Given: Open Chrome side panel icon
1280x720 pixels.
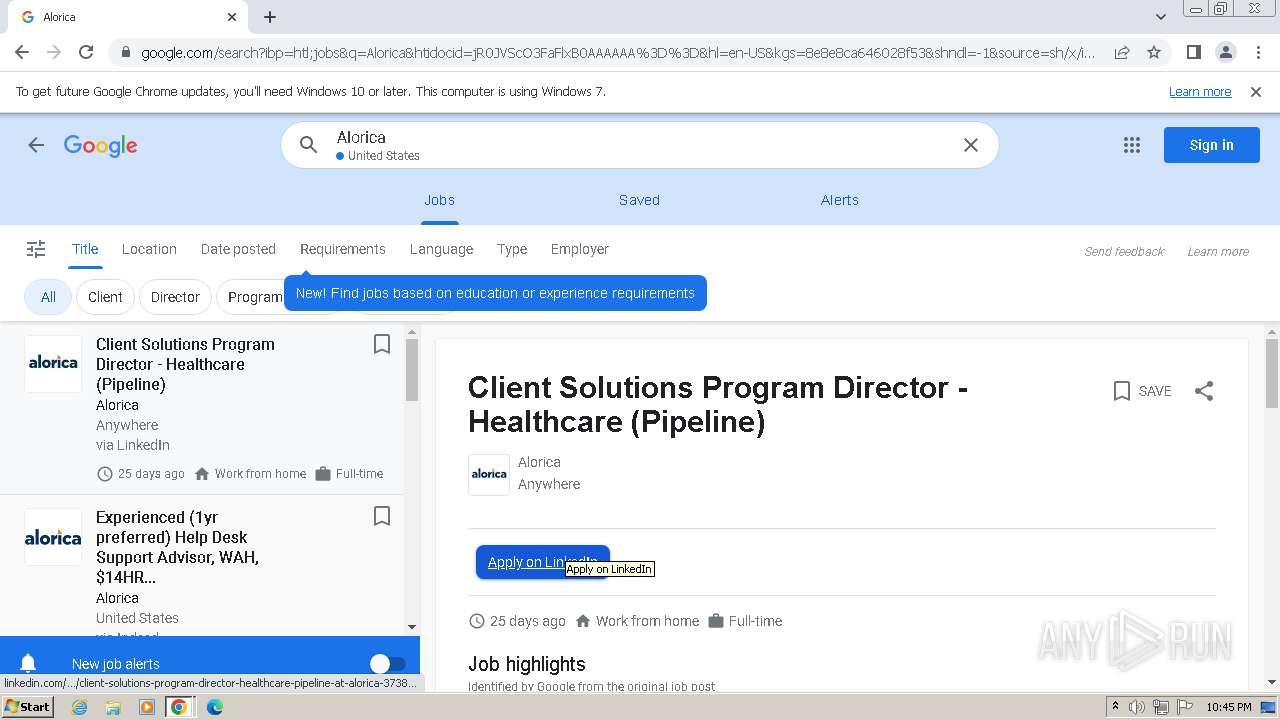Looking at the screenshot, I should point(1193,52).
